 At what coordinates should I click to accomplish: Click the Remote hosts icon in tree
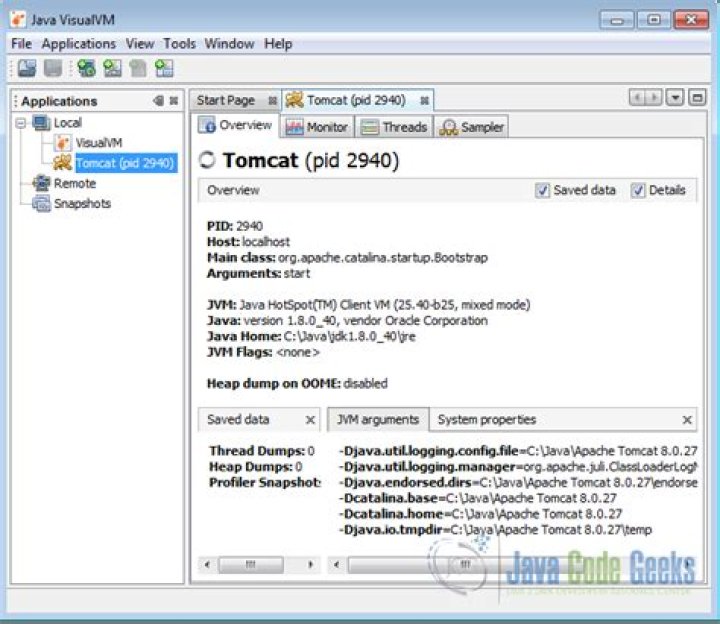42,183
